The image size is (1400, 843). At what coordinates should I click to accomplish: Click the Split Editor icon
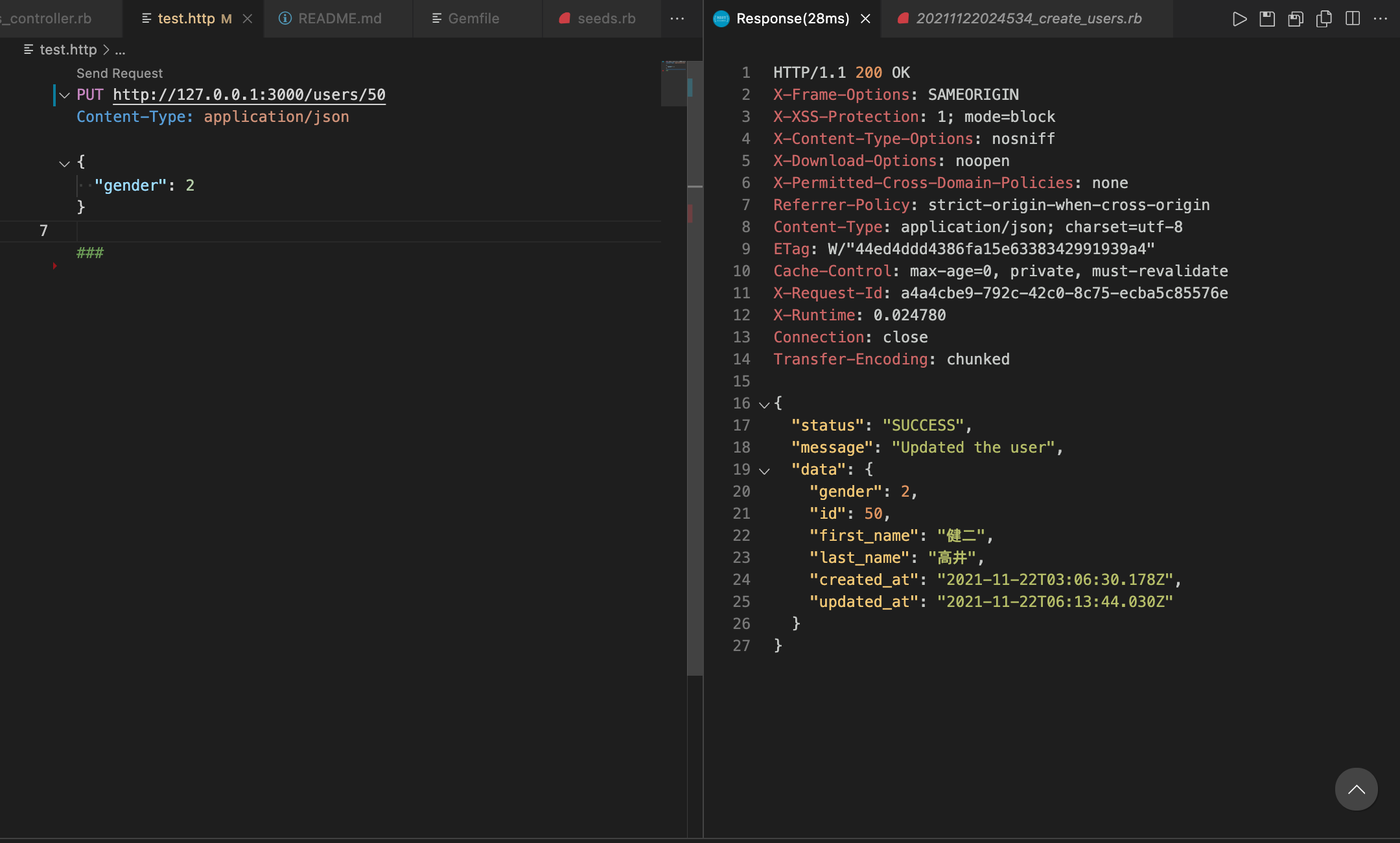click(x=1352, y=18)
